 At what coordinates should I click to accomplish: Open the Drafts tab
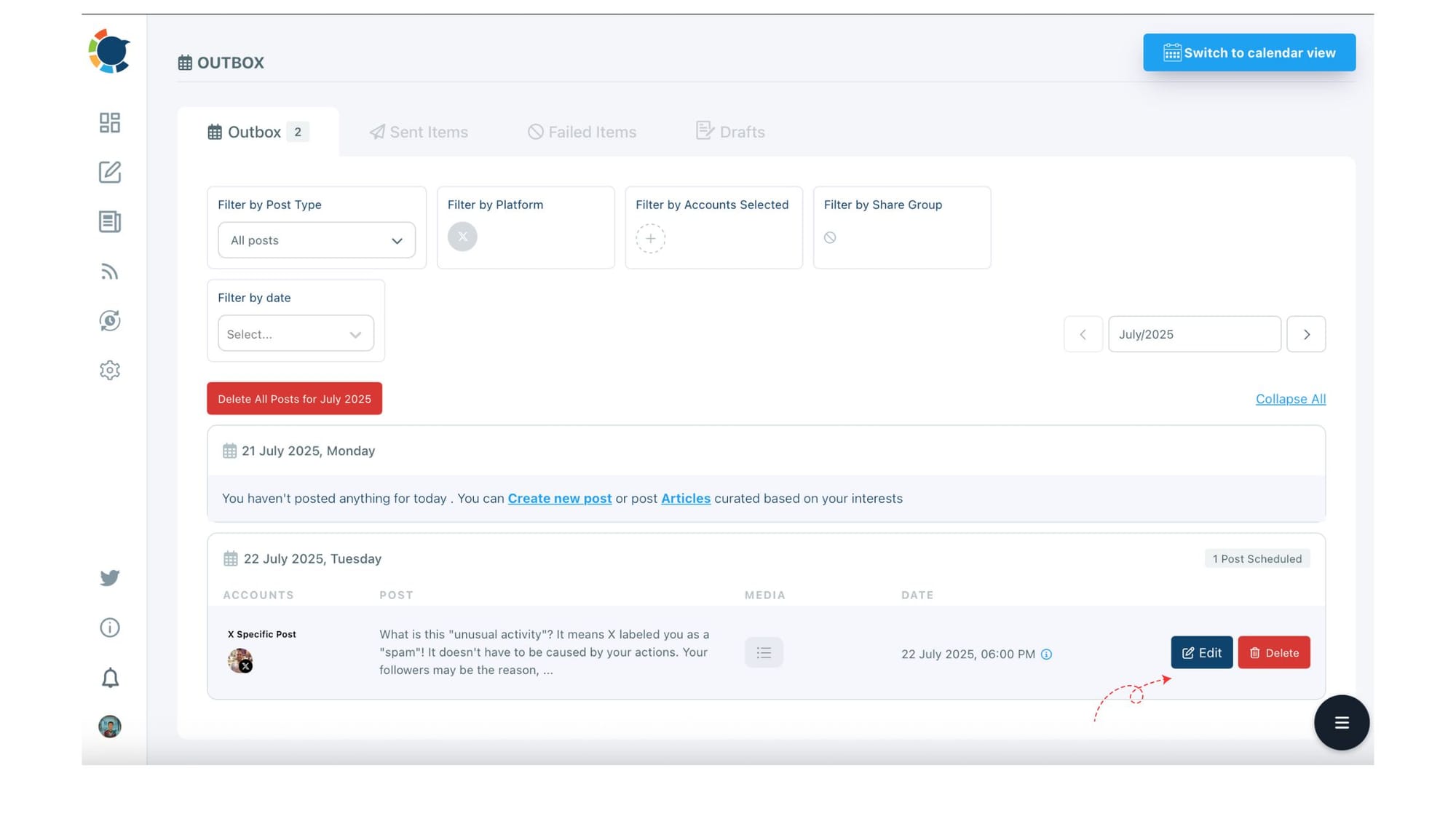click(731, 132)
